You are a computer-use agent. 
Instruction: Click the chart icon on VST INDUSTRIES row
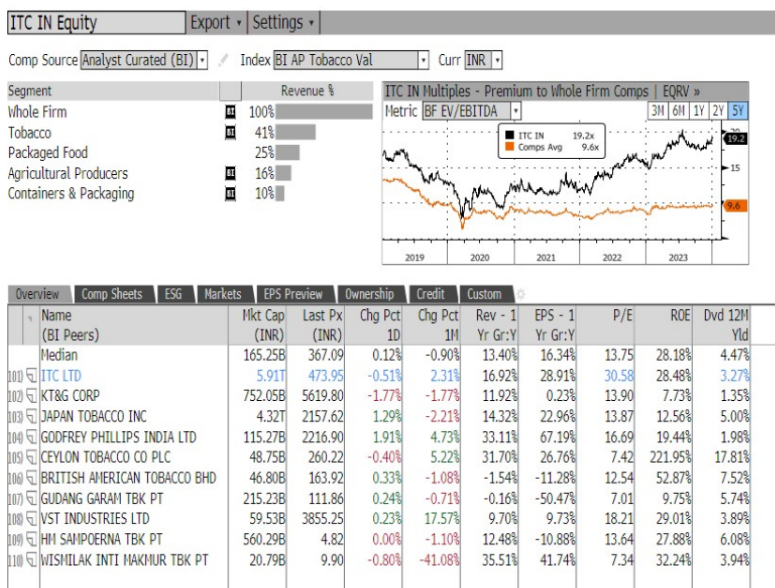click(32, 519)
